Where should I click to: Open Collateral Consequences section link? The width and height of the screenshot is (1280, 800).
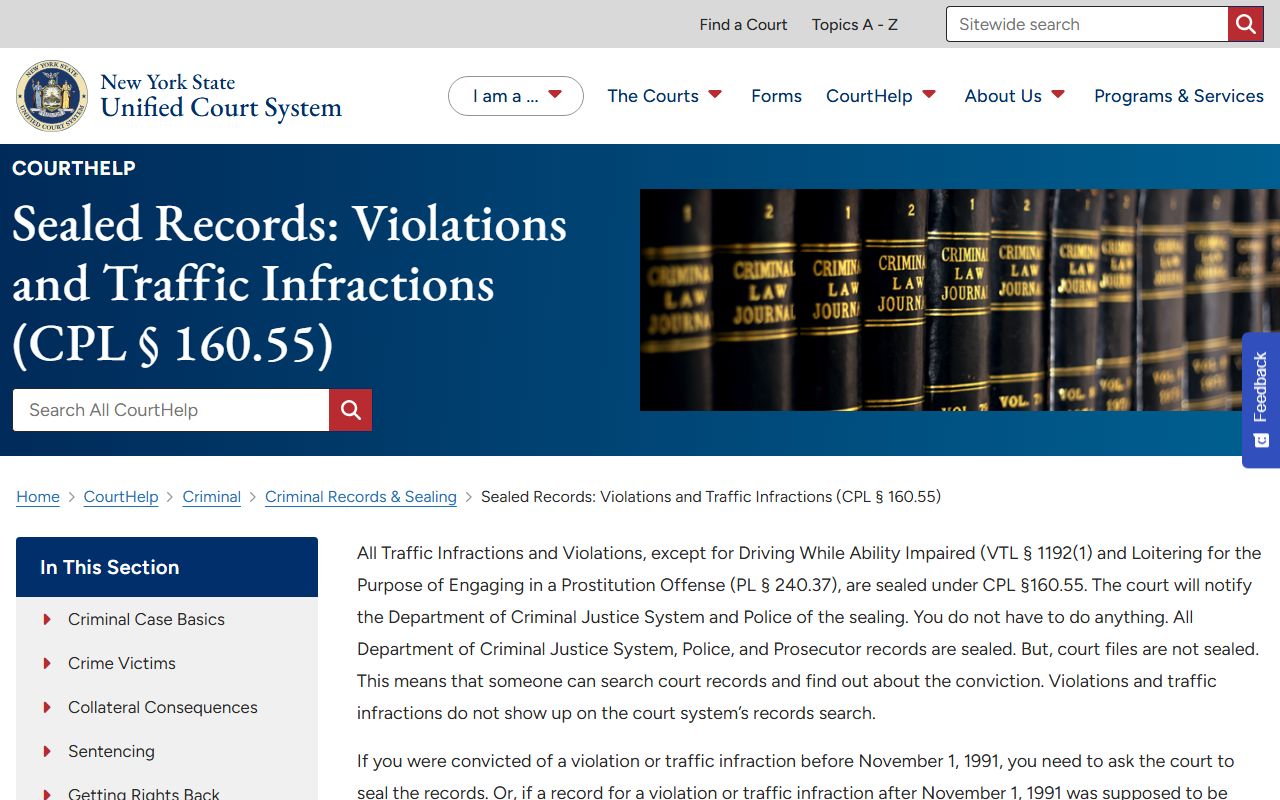click(x=163, y=708)
